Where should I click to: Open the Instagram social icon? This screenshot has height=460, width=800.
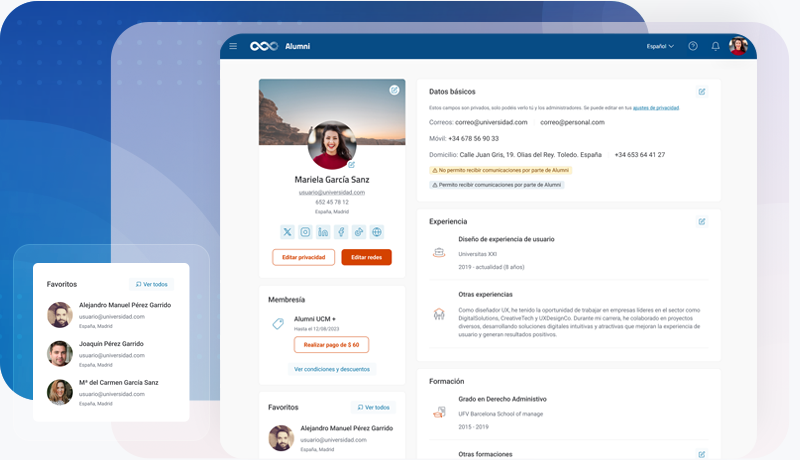305,232
